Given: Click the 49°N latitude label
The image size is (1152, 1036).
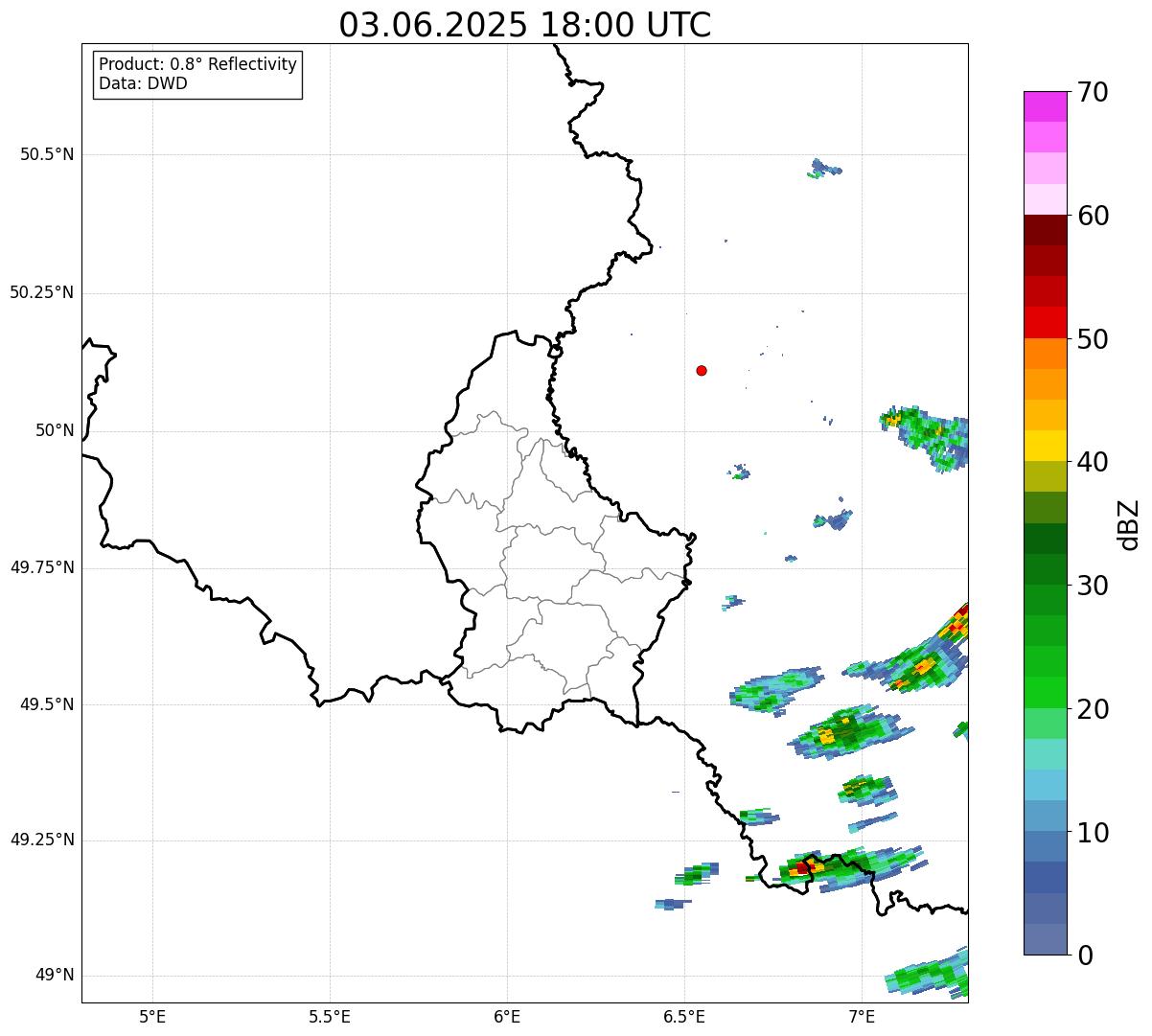Looking at the screenshot, I should [55, 976].
